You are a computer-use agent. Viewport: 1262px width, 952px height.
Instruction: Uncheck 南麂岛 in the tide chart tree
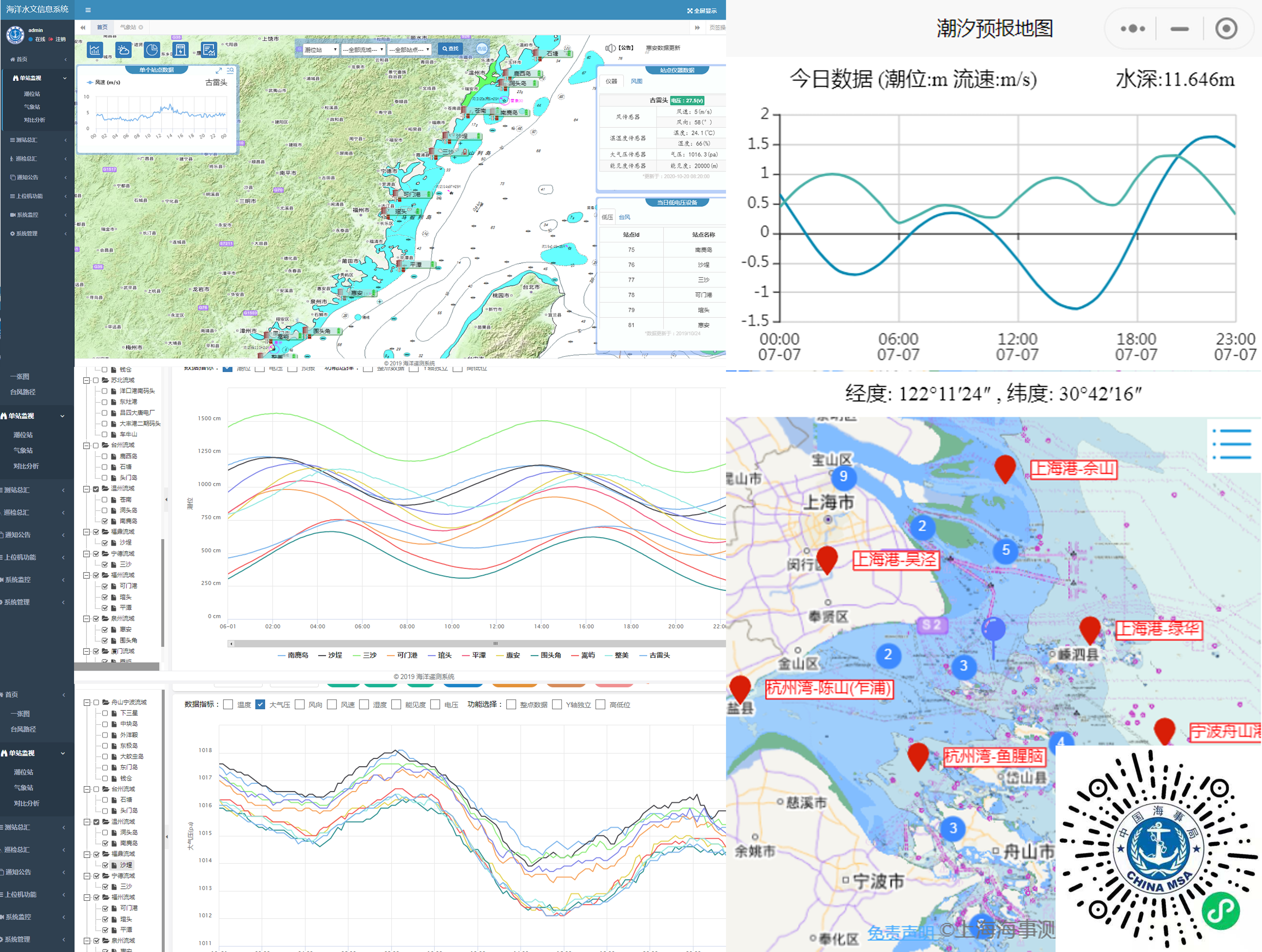point(105,521)
